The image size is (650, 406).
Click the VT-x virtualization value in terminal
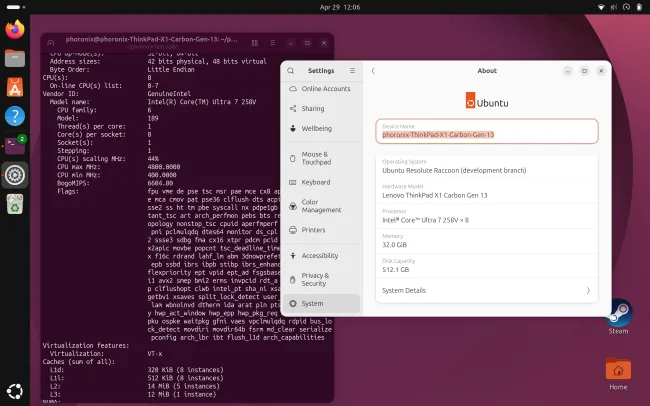pyautogui.click(x=155, y=354)
